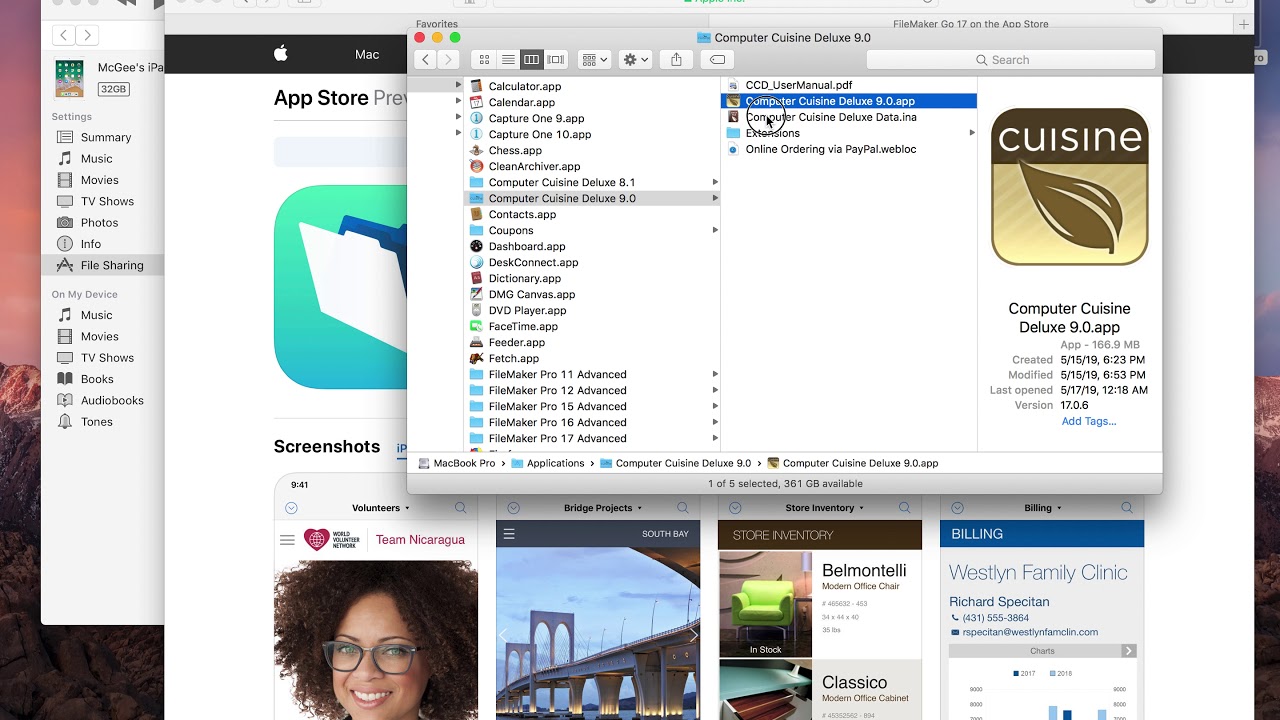The width and height of the screenshot is (1280, 720).
Task: Click the Apple logo in Safari page
Action: click(281, 54)
